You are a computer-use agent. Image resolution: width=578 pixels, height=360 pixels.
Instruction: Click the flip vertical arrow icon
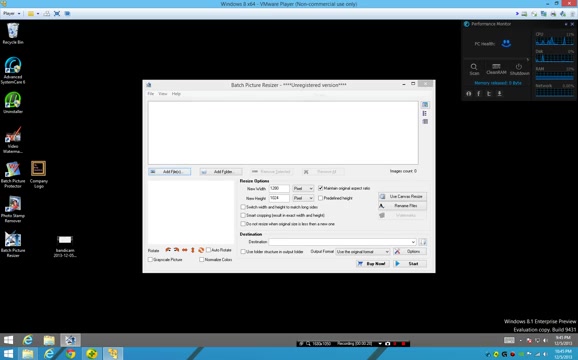(x=192, y=250)
